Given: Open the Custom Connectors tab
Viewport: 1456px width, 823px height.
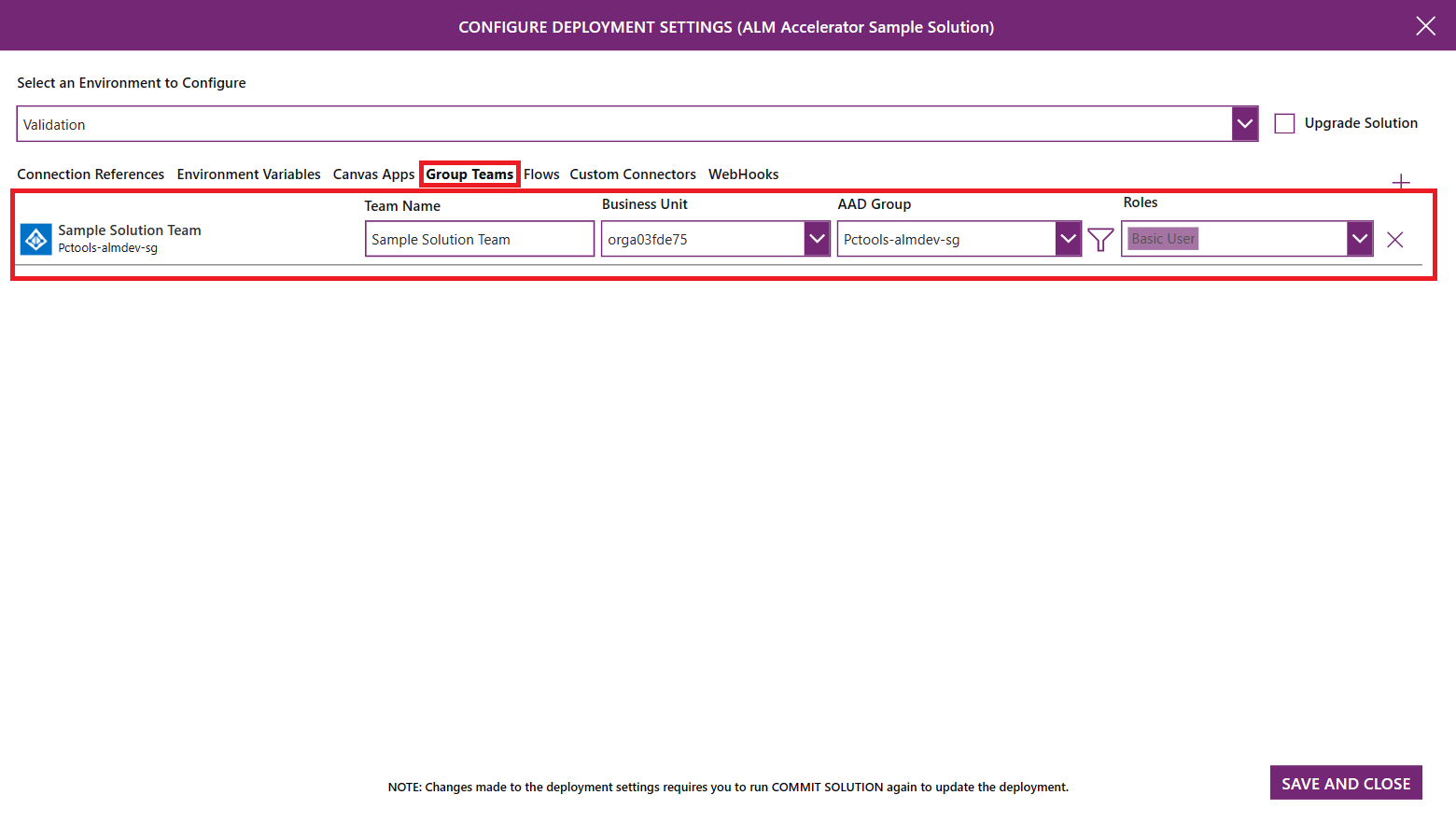Looking at the screenshot, I should point(633,174).
